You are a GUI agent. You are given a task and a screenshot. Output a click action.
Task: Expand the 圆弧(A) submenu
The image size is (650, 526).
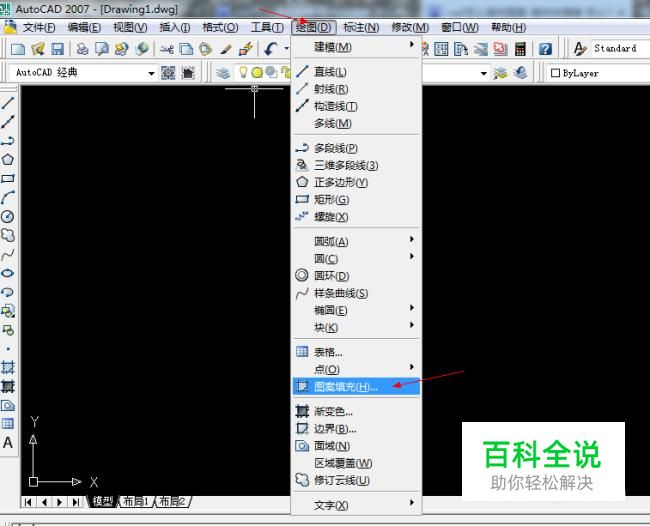click(355, 241)
